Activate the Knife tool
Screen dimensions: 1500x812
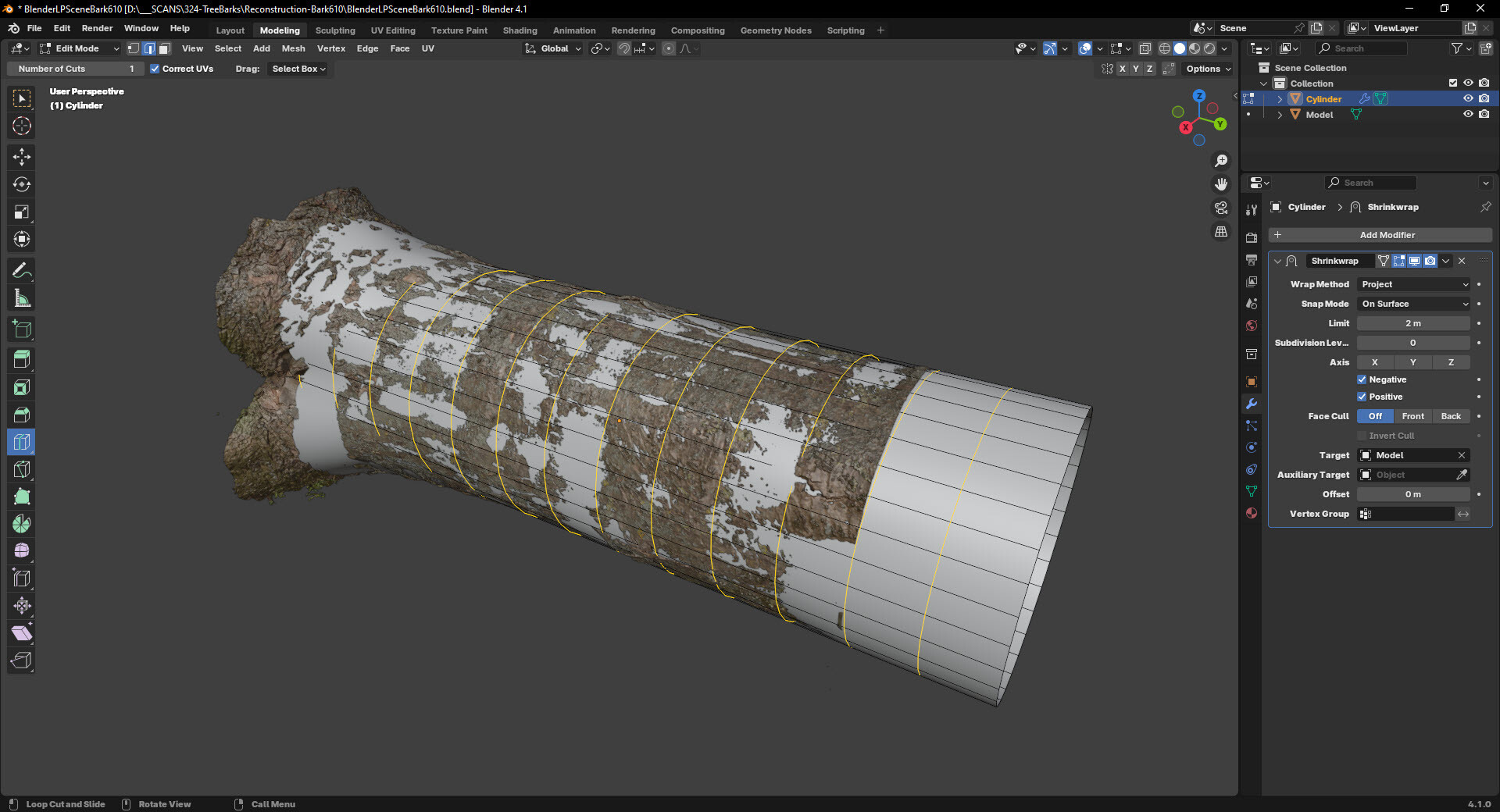21,469
